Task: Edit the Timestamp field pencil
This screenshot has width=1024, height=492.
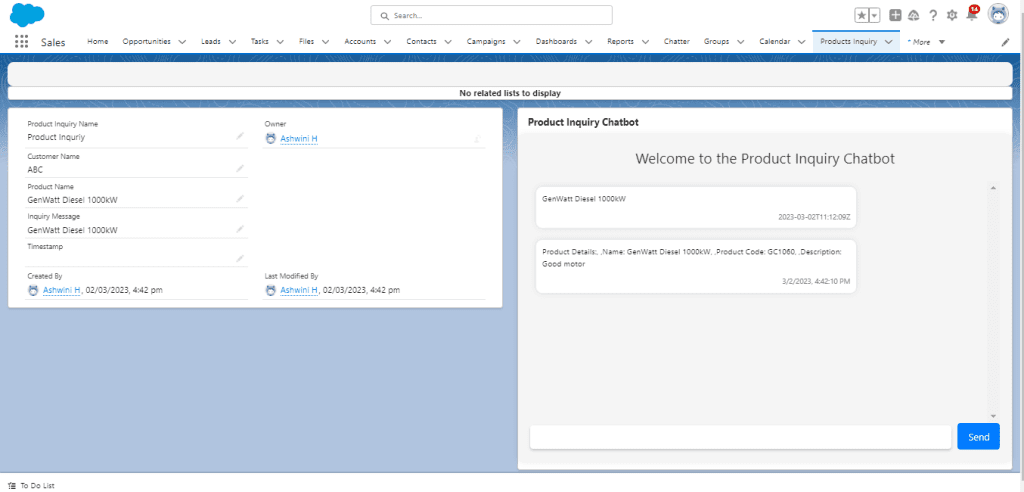Action: 240,259
